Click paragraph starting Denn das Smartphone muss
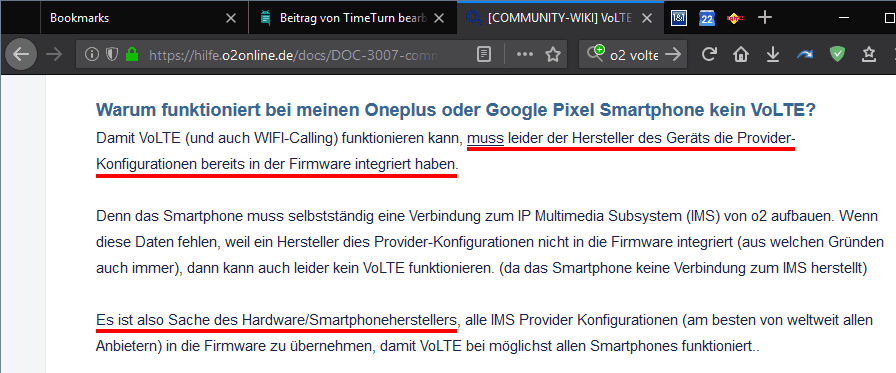 click(x=490, y=242)
